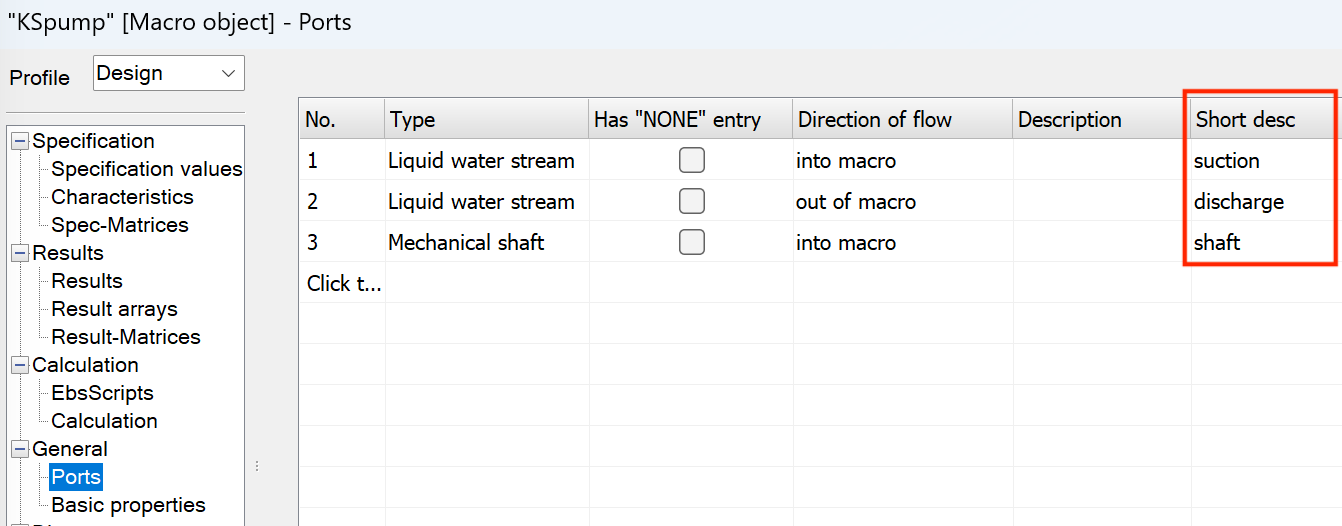Select Result arrays tree item
The width and height of the screenshot is (1342, 526).
tap(114, 309)
